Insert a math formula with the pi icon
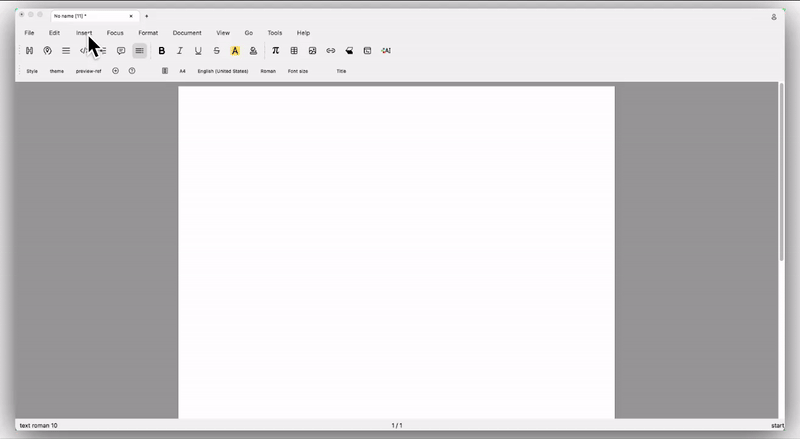The image size is (800, 439). [275, 51]
